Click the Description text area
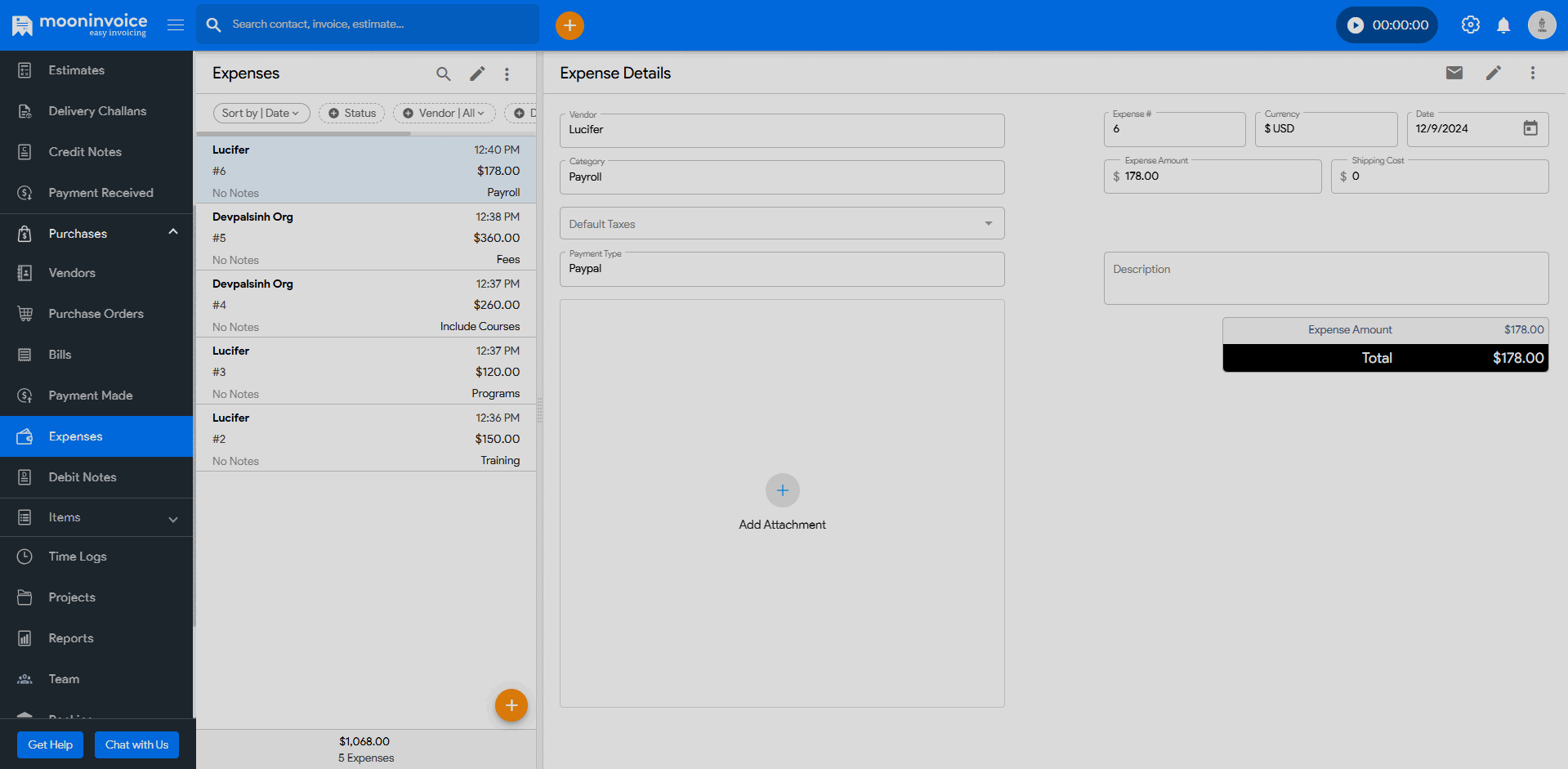This screenshot has width=1568, height=769. pyautogui.click(x=1326, y=278)
